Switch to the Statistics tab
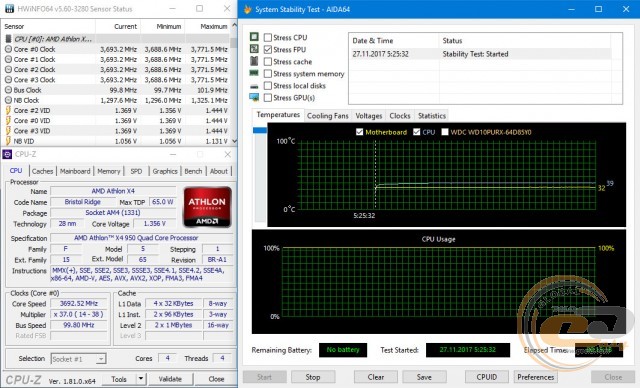 point(432,116)
